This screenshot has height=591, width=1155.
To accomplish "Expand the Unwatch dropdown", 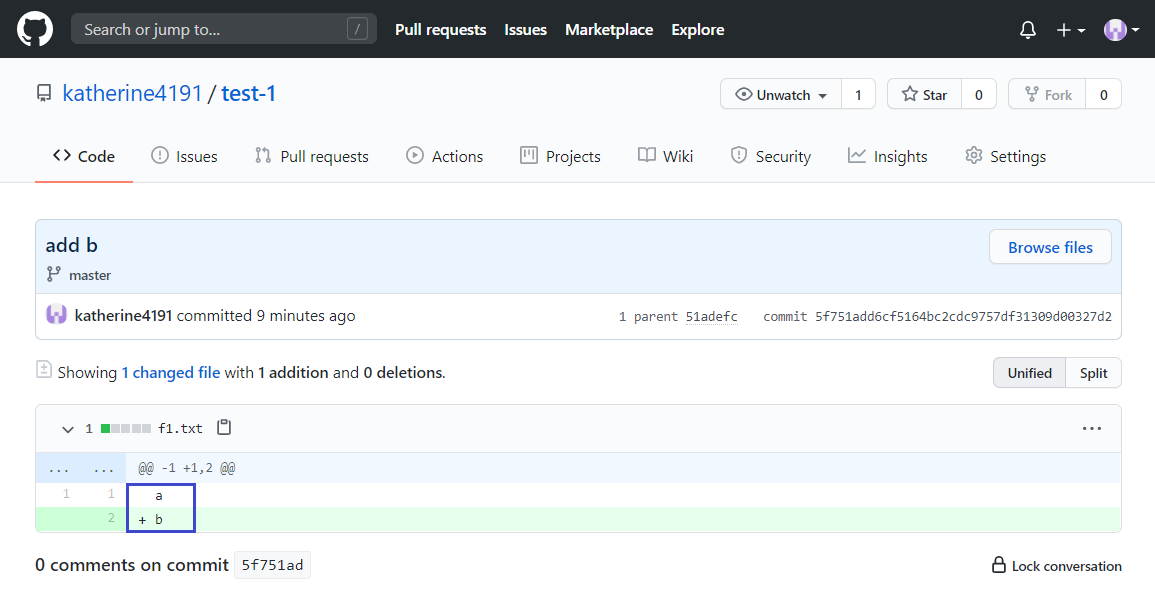I will click(781, 94).
